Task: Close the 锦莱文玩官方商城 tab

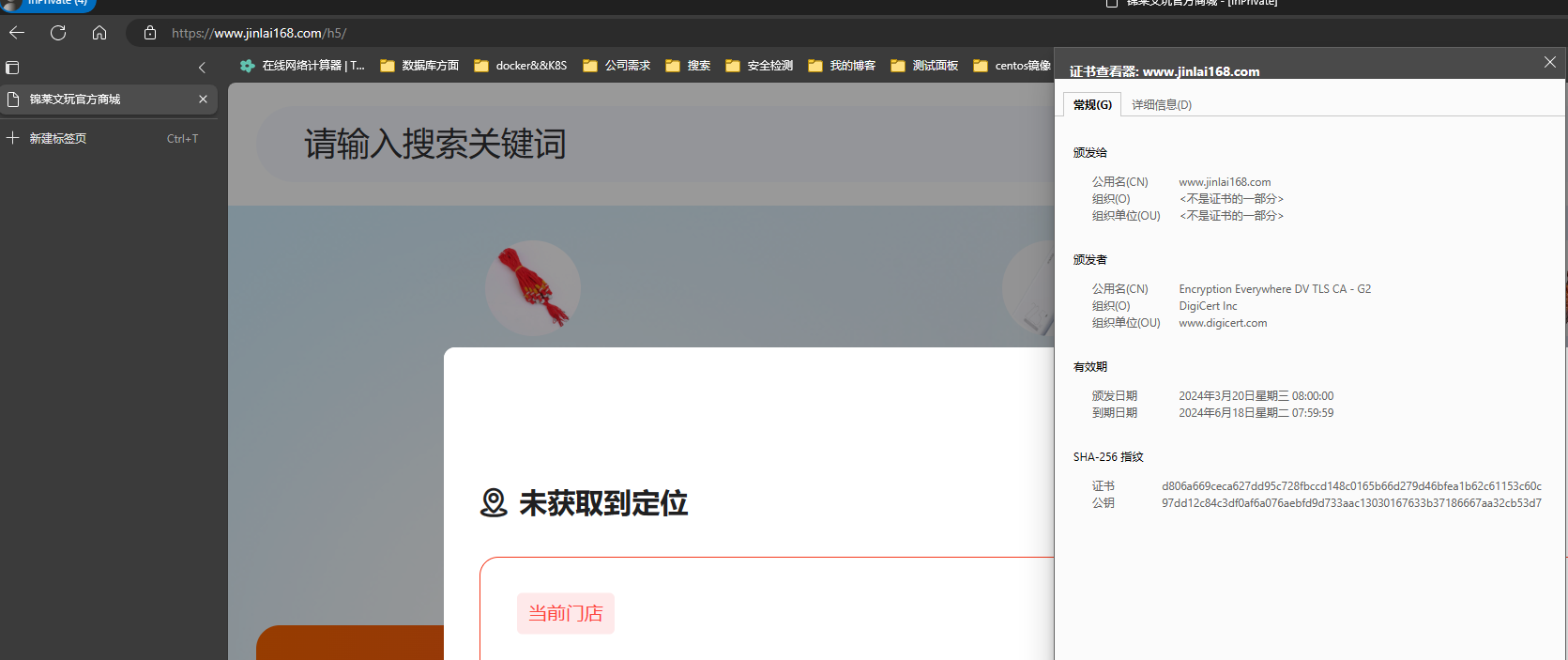Action: click(203, 100)
